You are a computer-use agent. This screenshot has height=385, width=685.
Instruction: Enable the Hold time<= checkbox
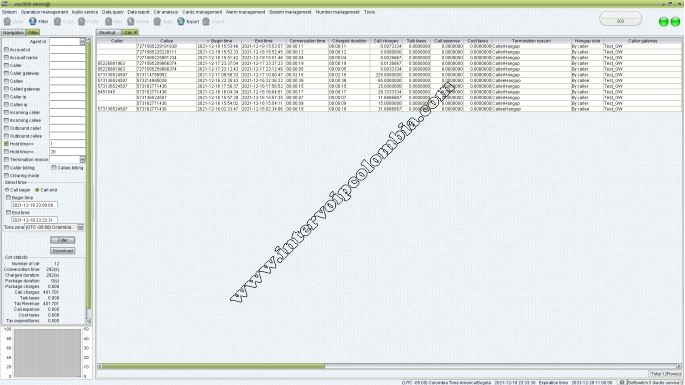[6, 151]
